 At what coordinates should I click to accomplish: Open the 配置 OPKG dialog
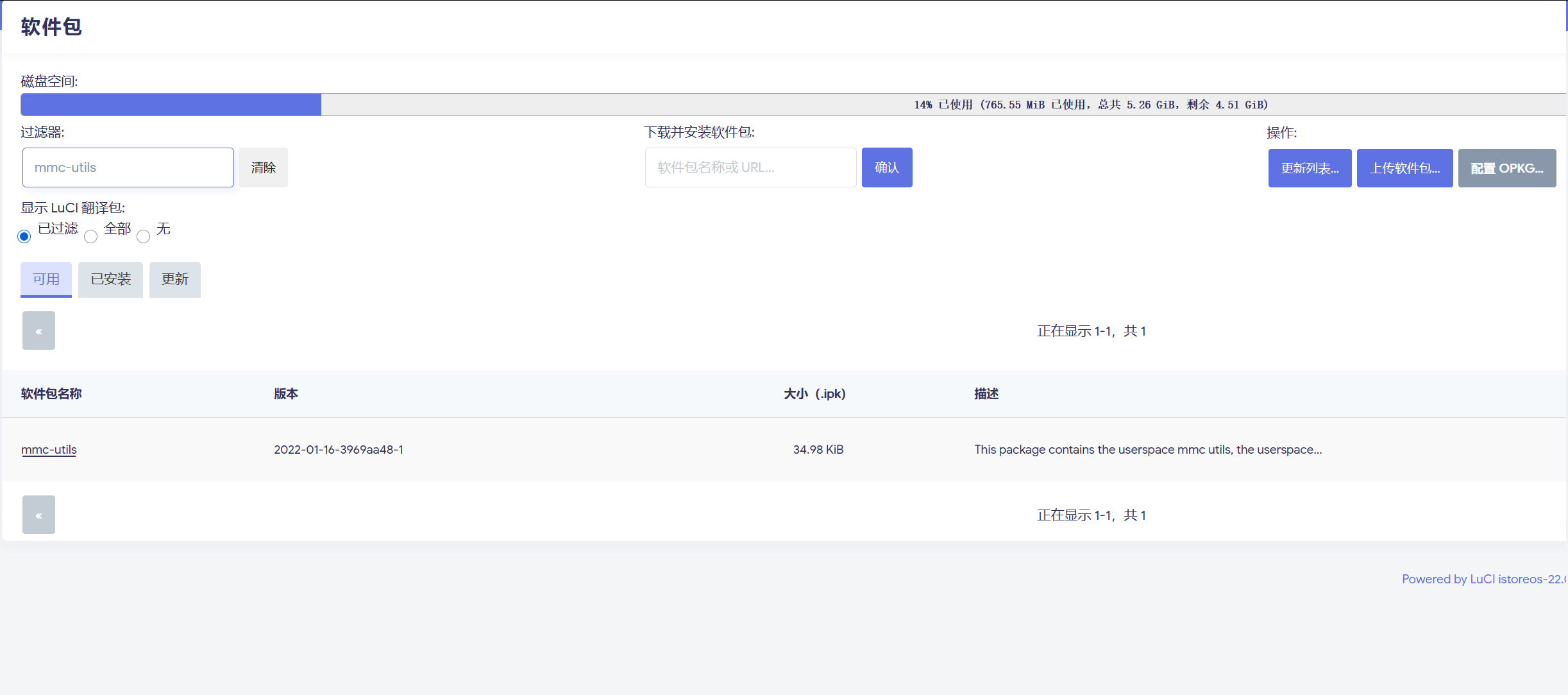1507,167
